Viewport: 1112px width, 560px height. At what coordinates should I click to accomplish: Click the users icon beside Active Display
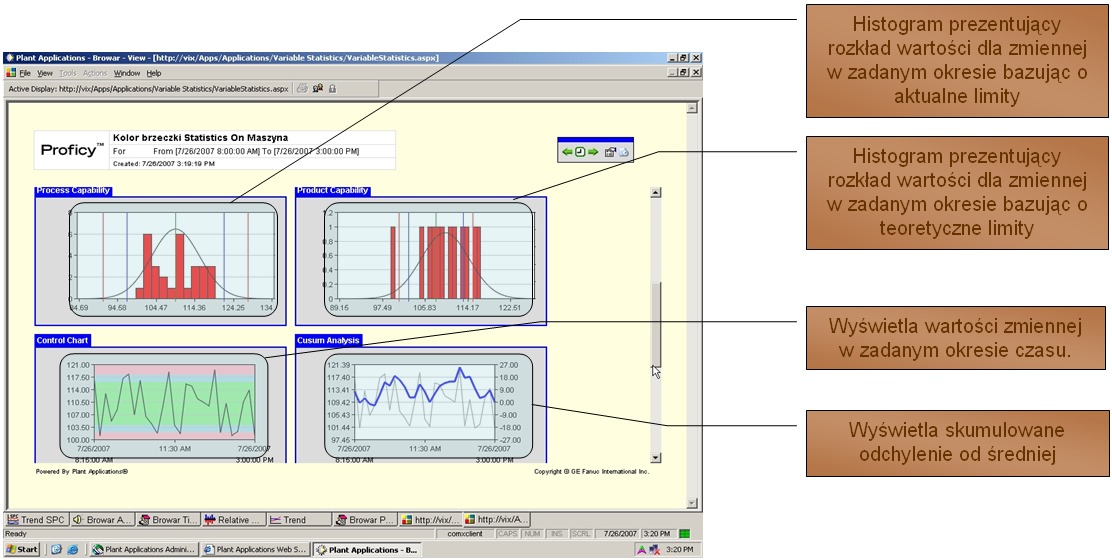pos(318,89)
